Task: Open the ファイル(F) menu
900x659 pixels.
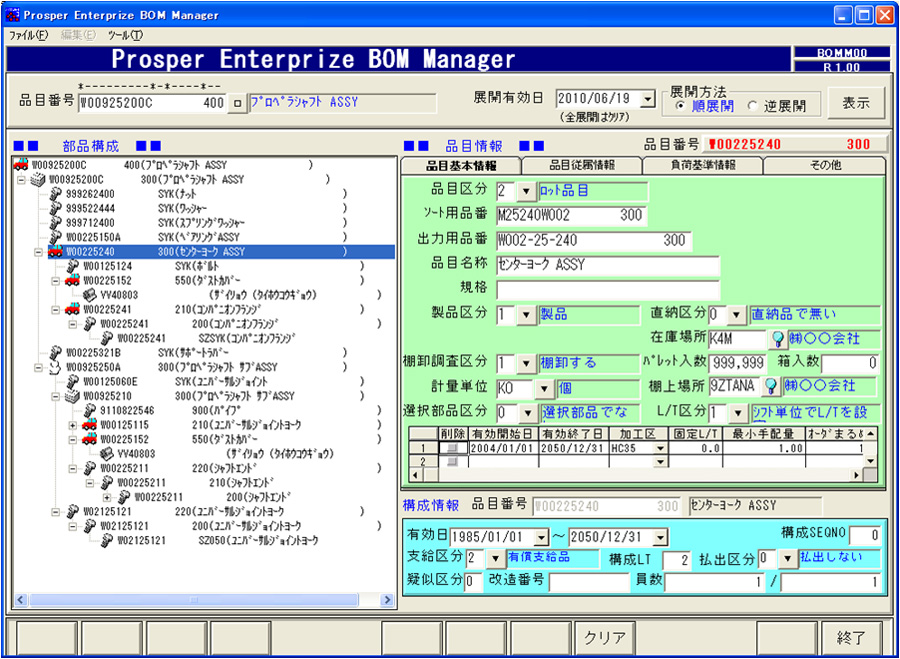Action: point(29,36)
